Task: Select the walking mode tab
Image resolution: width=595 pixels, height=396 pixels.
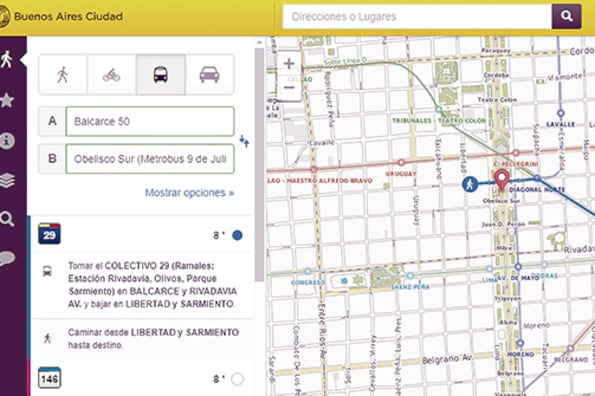Action: (x=63, y=74)
